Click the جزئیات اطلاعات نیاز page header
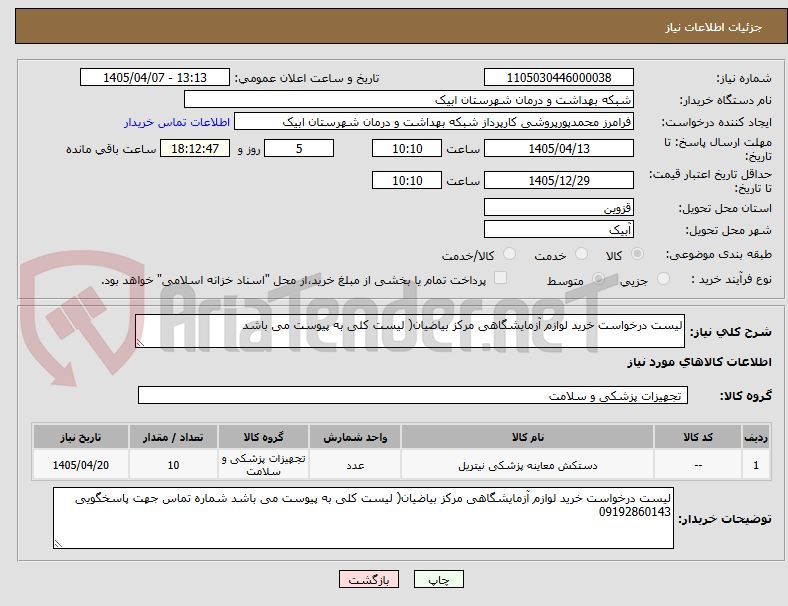 pyautogui.click(x=714, y=27)
